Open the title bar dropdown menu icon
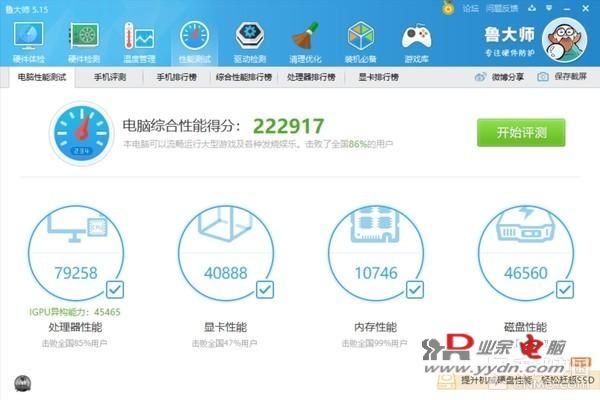This screenshot has width=600, height=400. pos(549,8)
